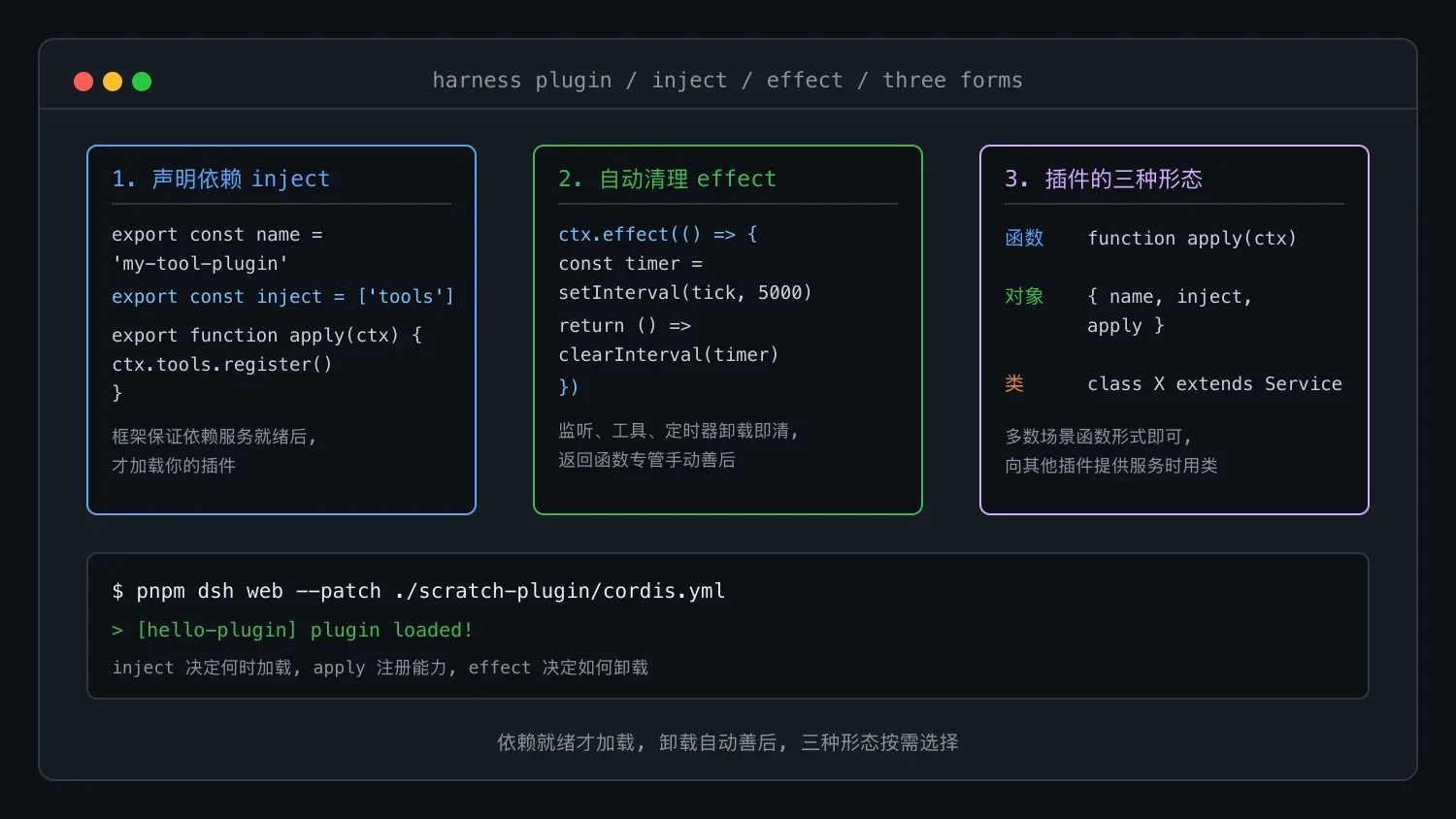
Task: Click note '框架保证依赖服务就绪后,'
Action: 215,437
